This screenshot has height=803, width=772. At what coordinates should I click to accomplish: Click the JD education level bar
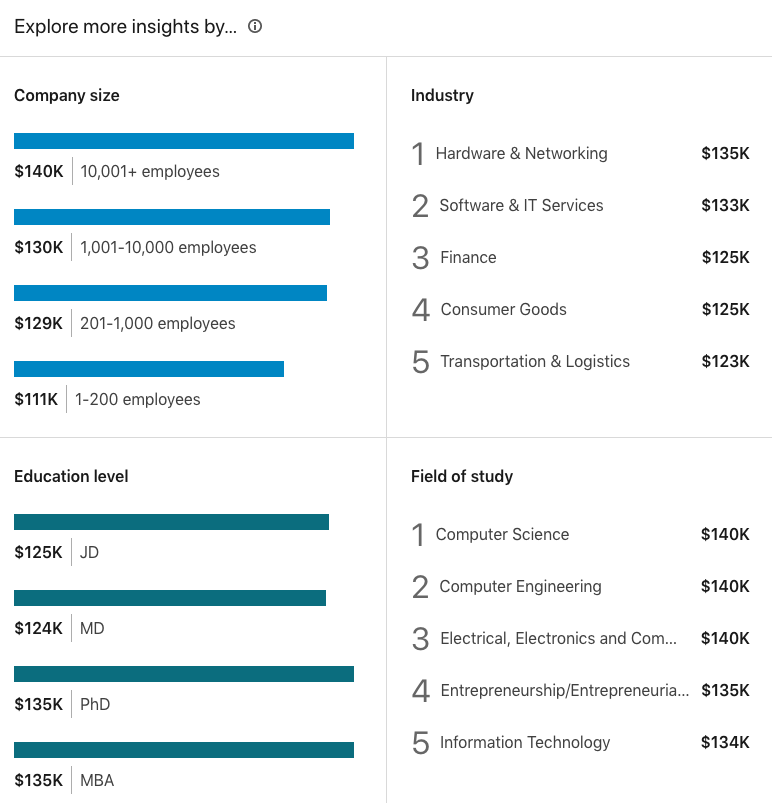click(x=171, y=521)
